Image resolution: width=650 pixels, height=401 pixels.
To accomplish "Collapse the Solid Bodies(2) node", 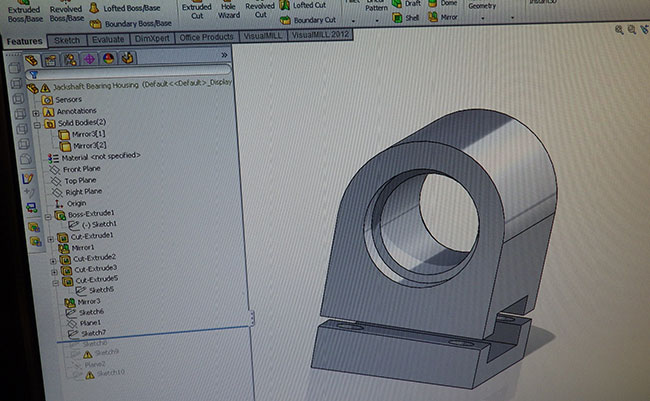I will [37, 124].
